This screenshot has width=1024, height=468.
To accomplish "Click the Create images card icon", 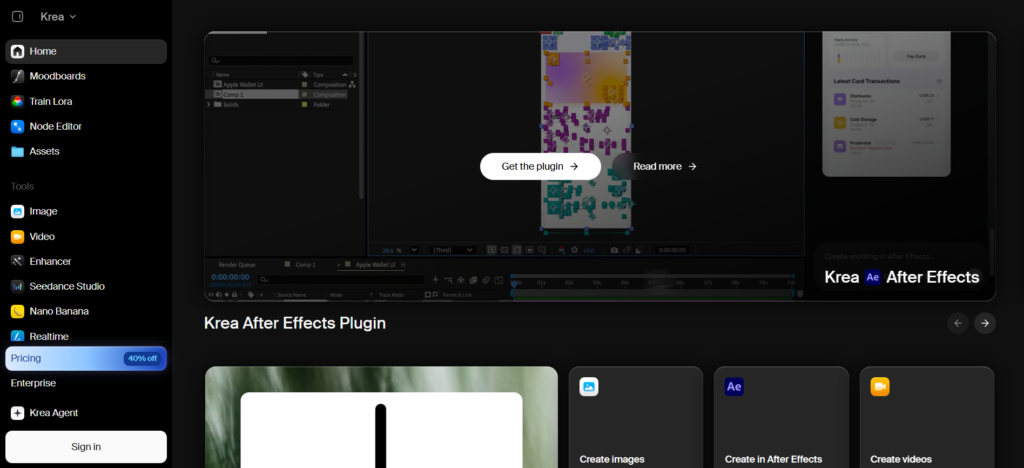I will (588, 387).
